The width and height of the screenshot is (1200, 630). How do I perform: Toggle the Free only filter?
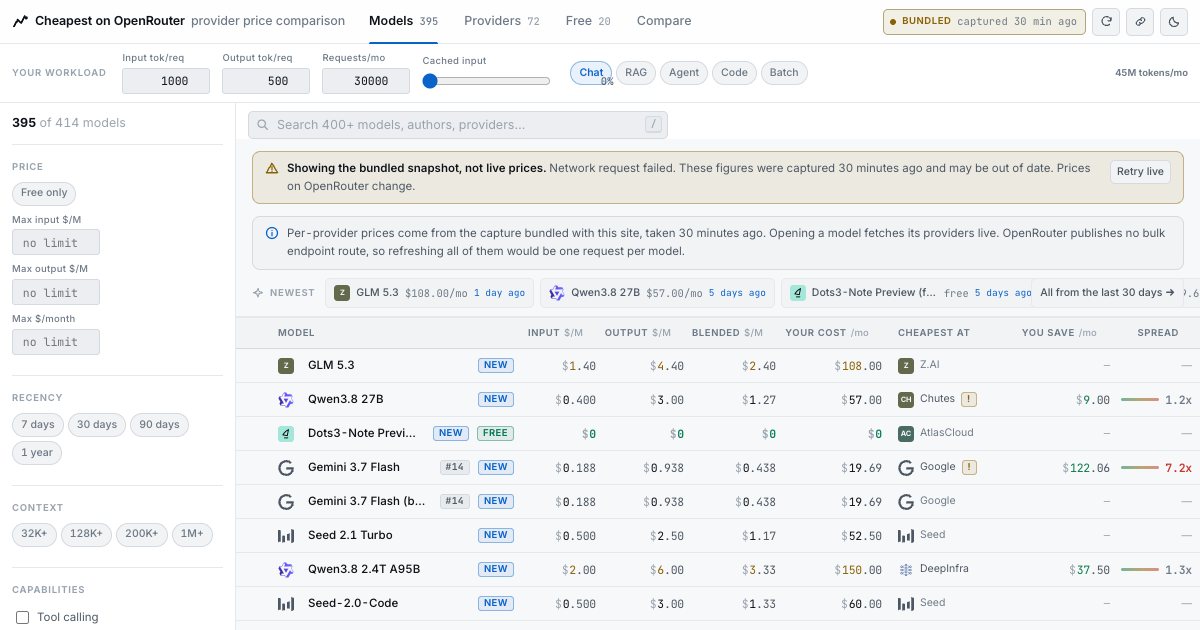(44, 193)
